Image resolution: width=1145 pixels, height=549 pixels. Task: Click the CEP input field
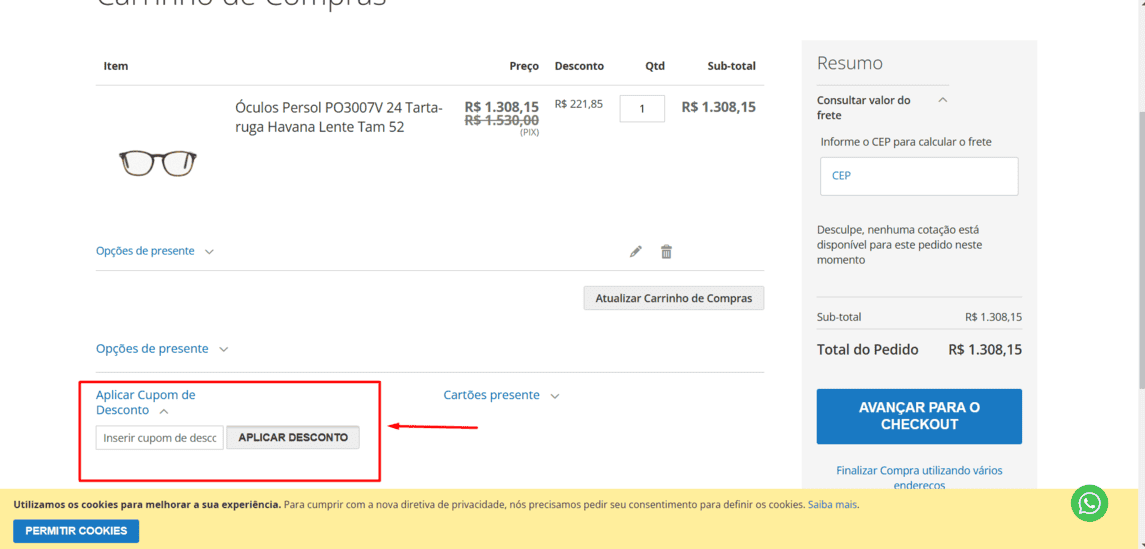click(919, 176)
